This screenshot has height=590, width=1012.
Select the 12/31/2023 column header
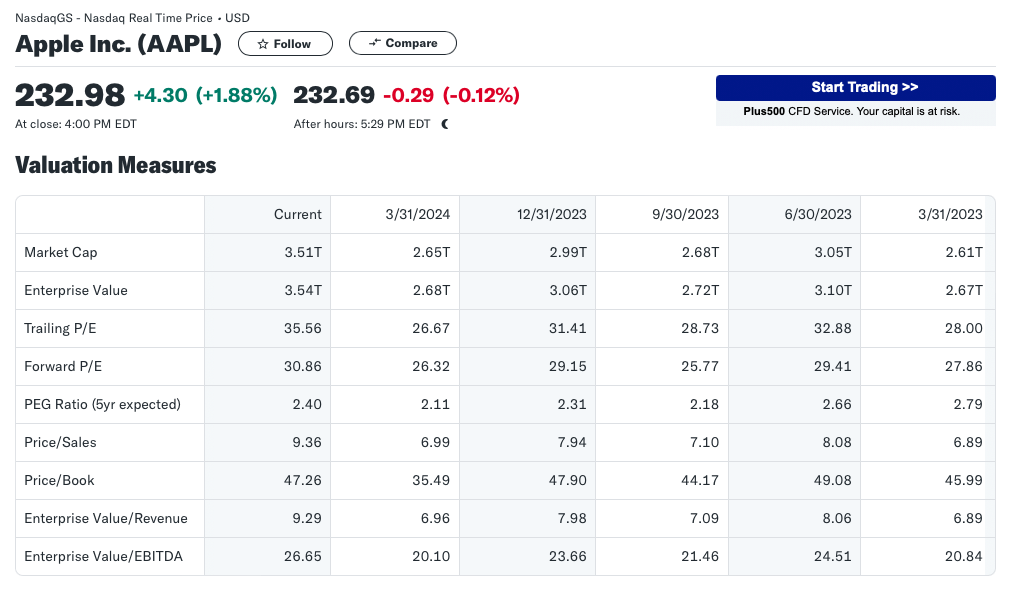(552, 214)
